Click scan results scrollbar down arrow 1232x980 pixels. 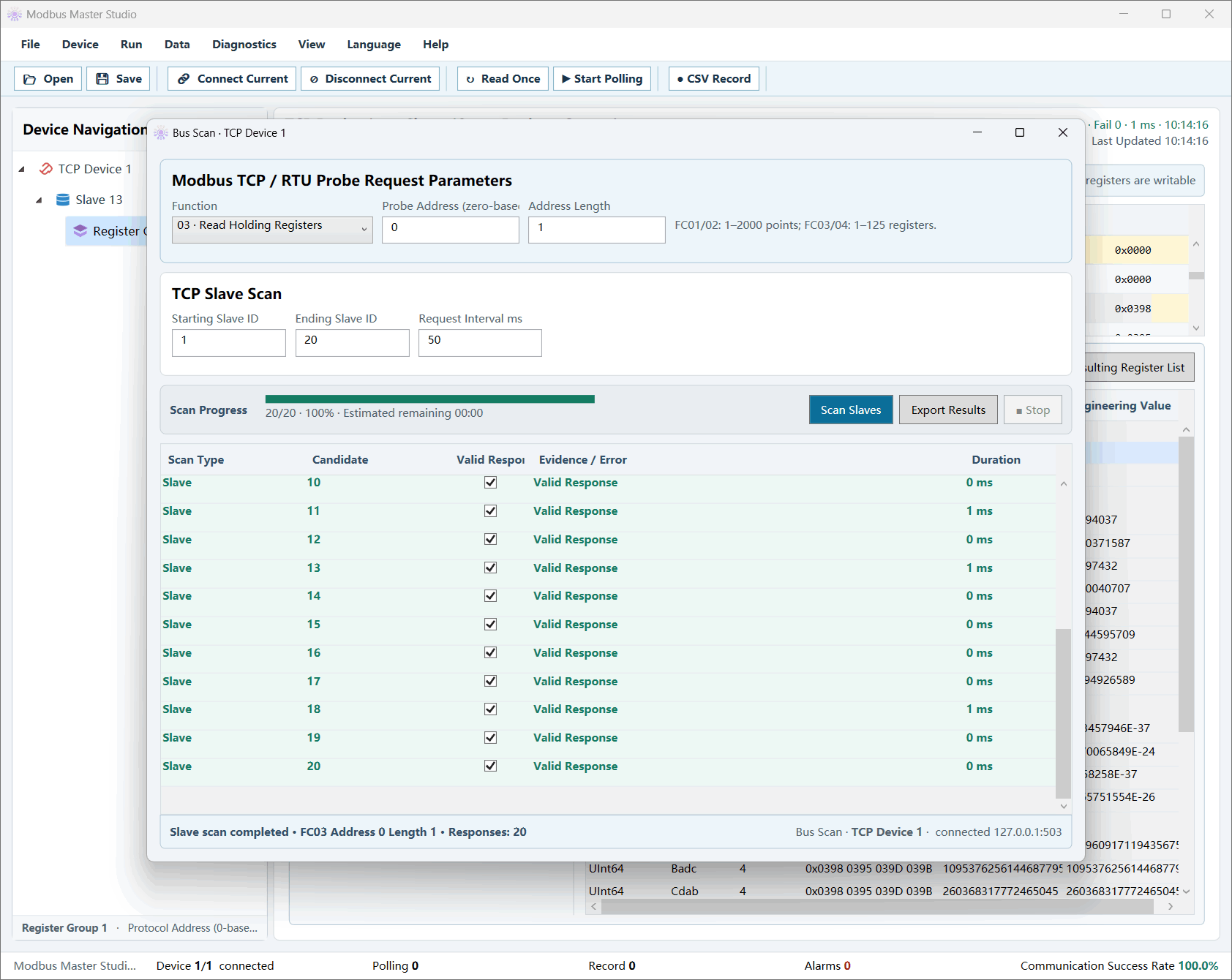[x=1063, y=806]
